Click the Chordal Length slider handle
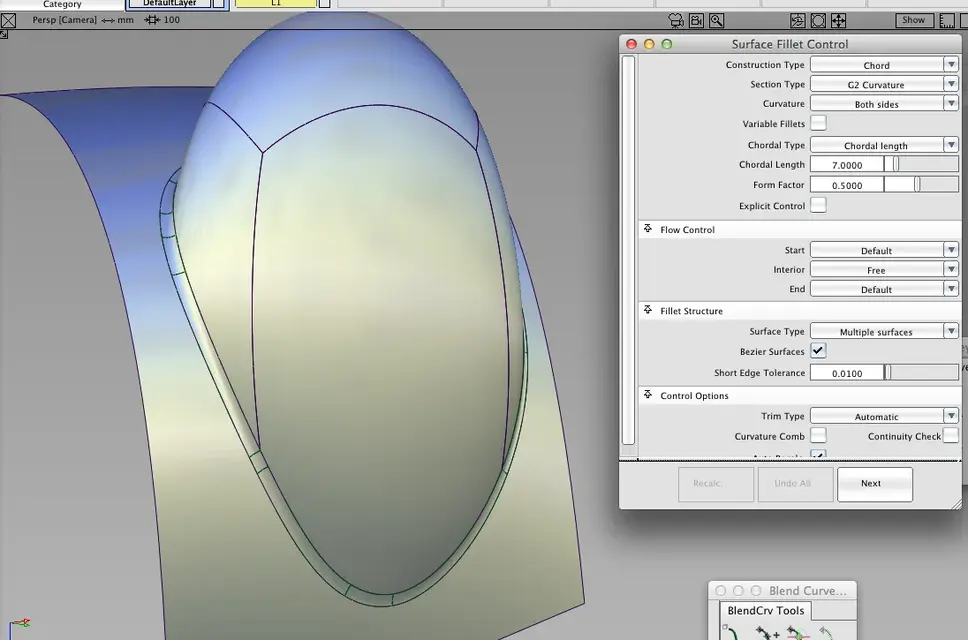The height and width of the screenshot is (640, 968). 896,164
